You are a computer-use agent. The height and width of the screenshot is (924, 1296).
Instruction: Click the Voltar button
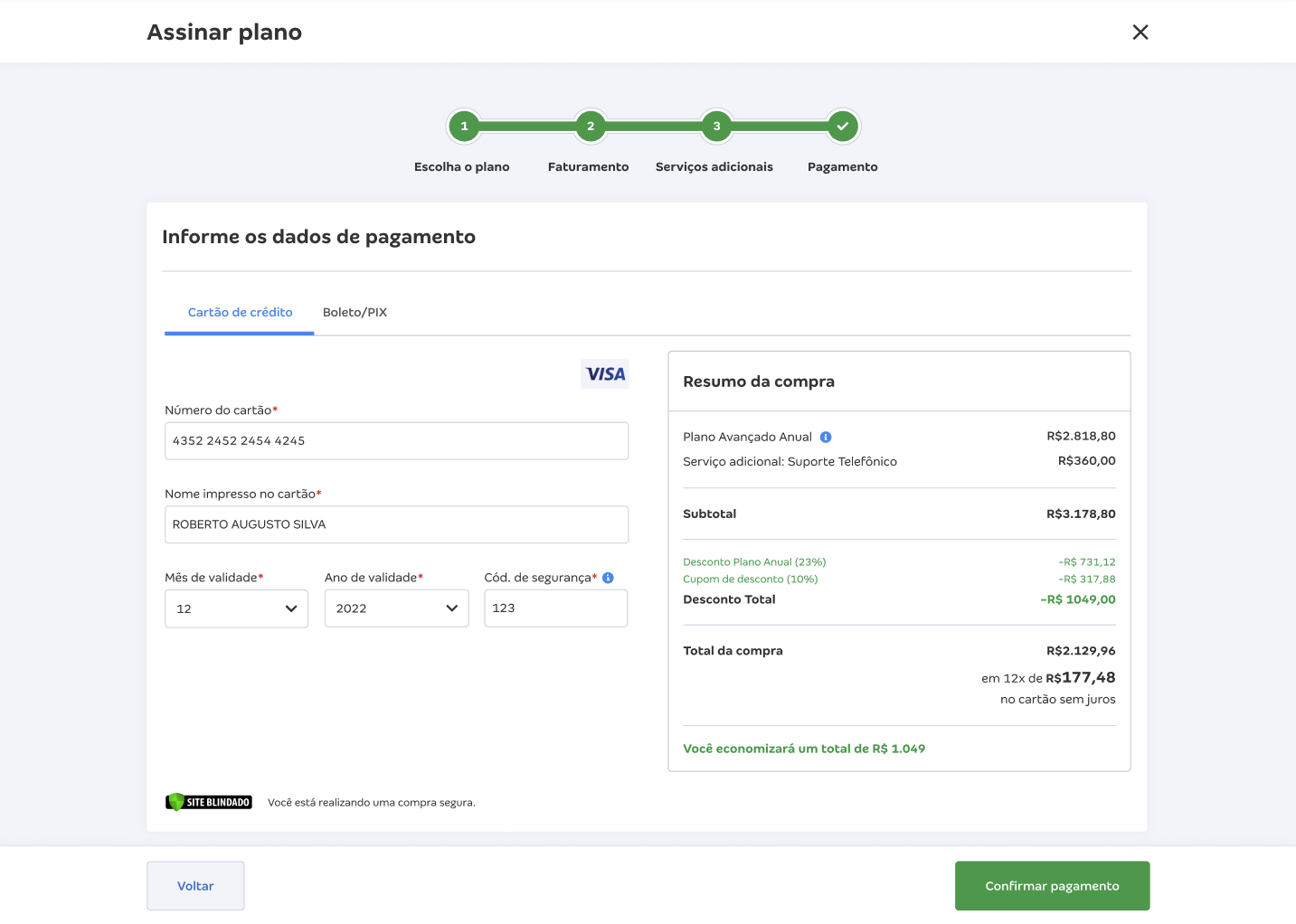click(195, 886)
